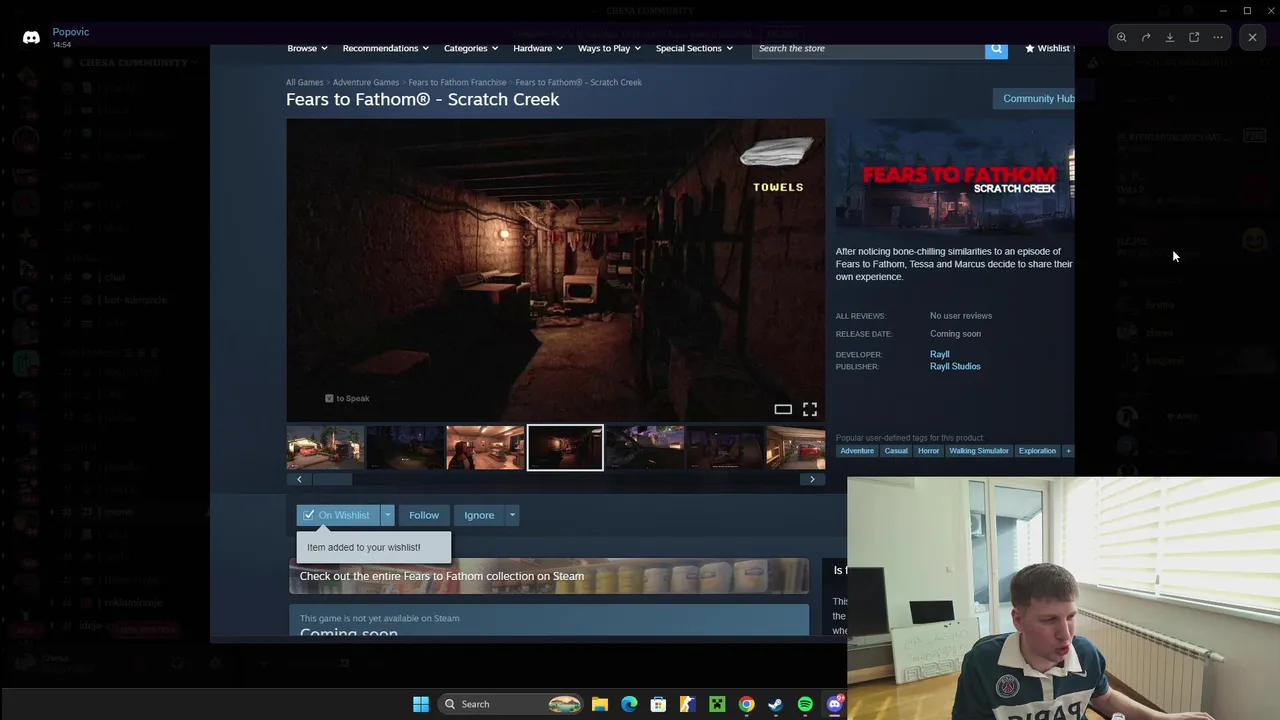Image resolution: width=1280 pixels, height=720 pixels.
Task: Select the Walking Simulator tag
Action: [979, 451]
